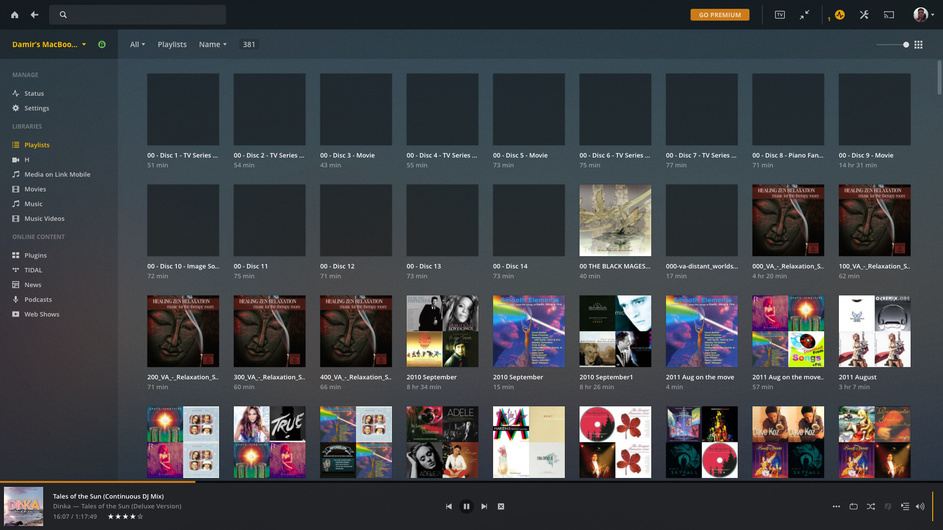
Task: Open the cast to device icon
Action: [889, 14]
